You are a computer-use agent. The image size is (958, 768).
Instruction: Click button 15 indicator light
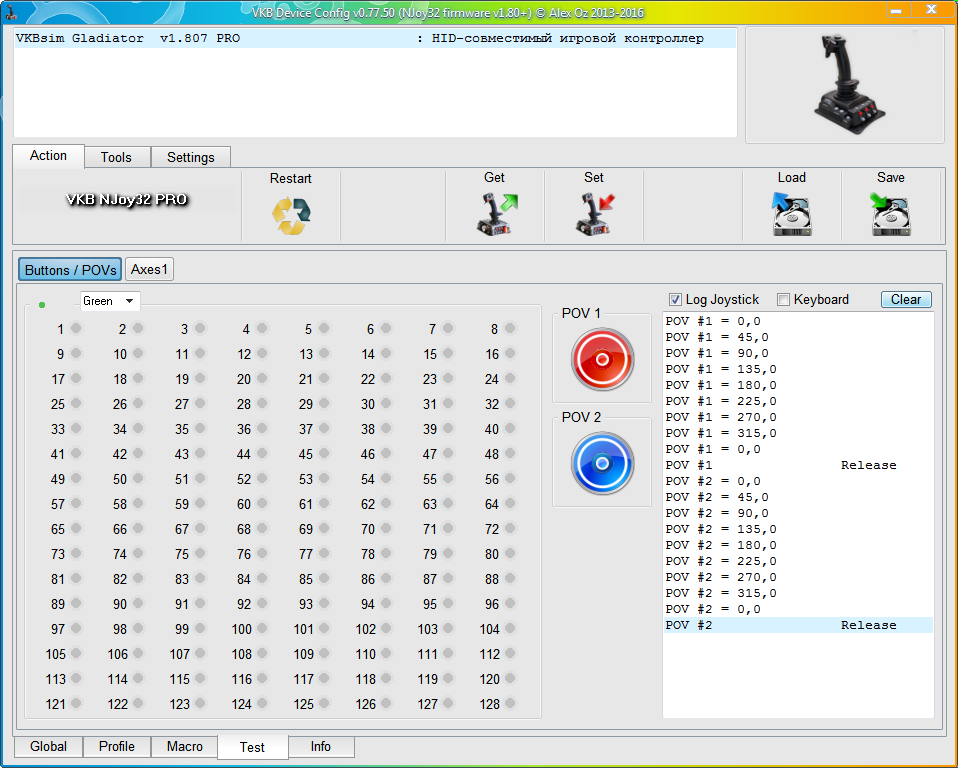(x=448, y=353)
